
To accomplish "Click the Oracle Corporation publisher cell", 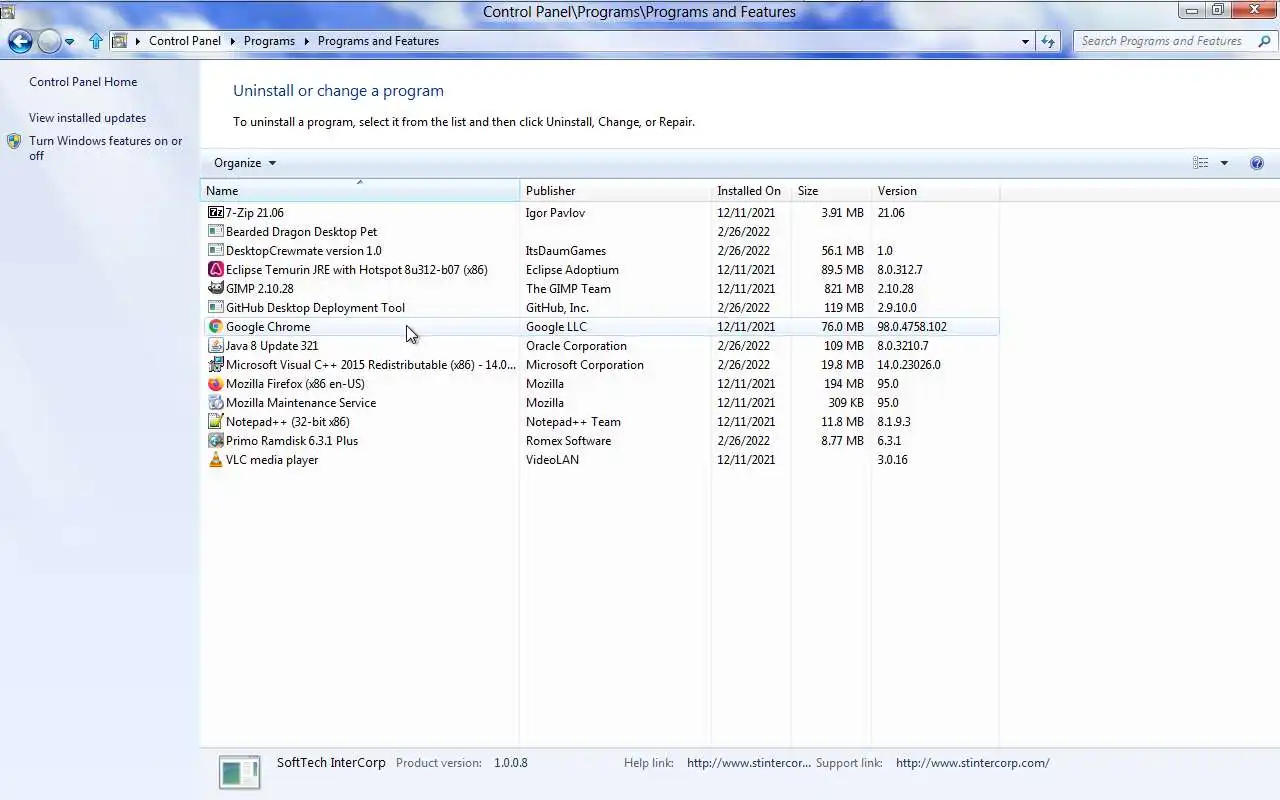I will [x=576, y=345].
